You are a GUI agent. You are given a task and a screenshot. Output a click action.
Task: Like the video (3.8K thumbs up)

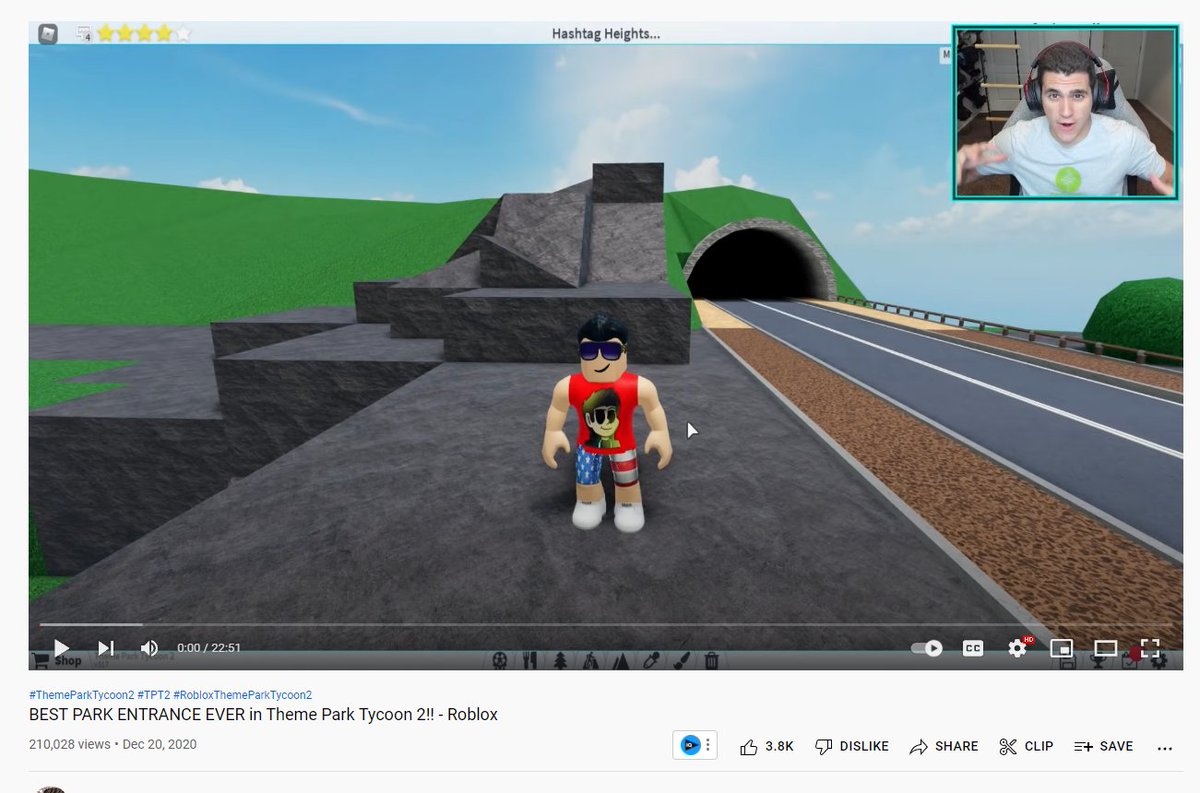[767, 746]
